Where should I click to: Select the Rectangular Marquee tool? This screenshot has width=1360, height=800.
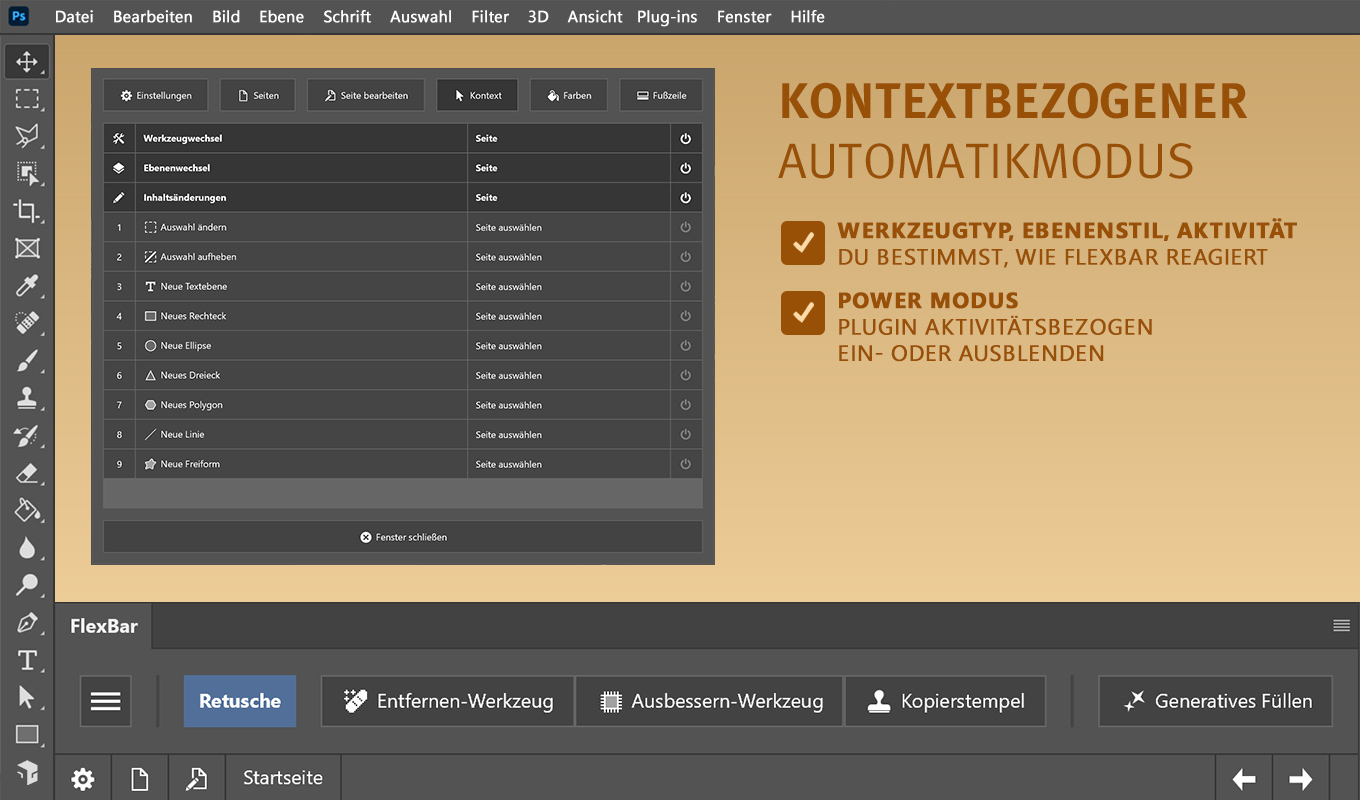pos(27,98)
